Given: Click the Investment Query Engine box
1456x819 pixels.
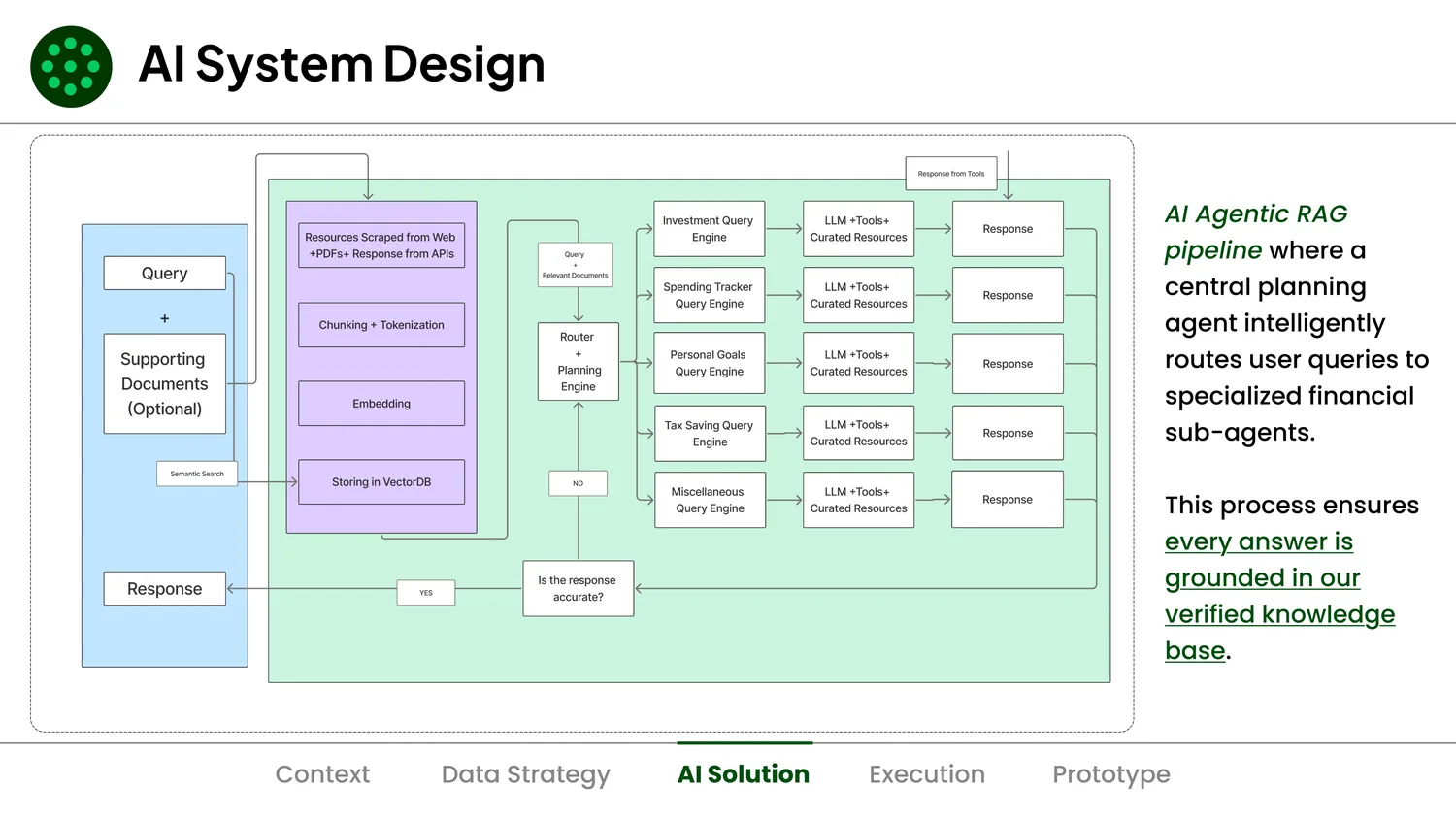Looking at the screenshot, I should coord(710,229).
